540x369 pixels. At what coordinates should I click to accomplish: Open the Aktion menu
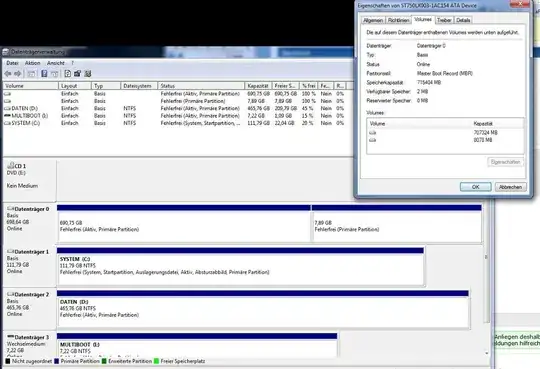pyautogui.click(x=32, y=63)
